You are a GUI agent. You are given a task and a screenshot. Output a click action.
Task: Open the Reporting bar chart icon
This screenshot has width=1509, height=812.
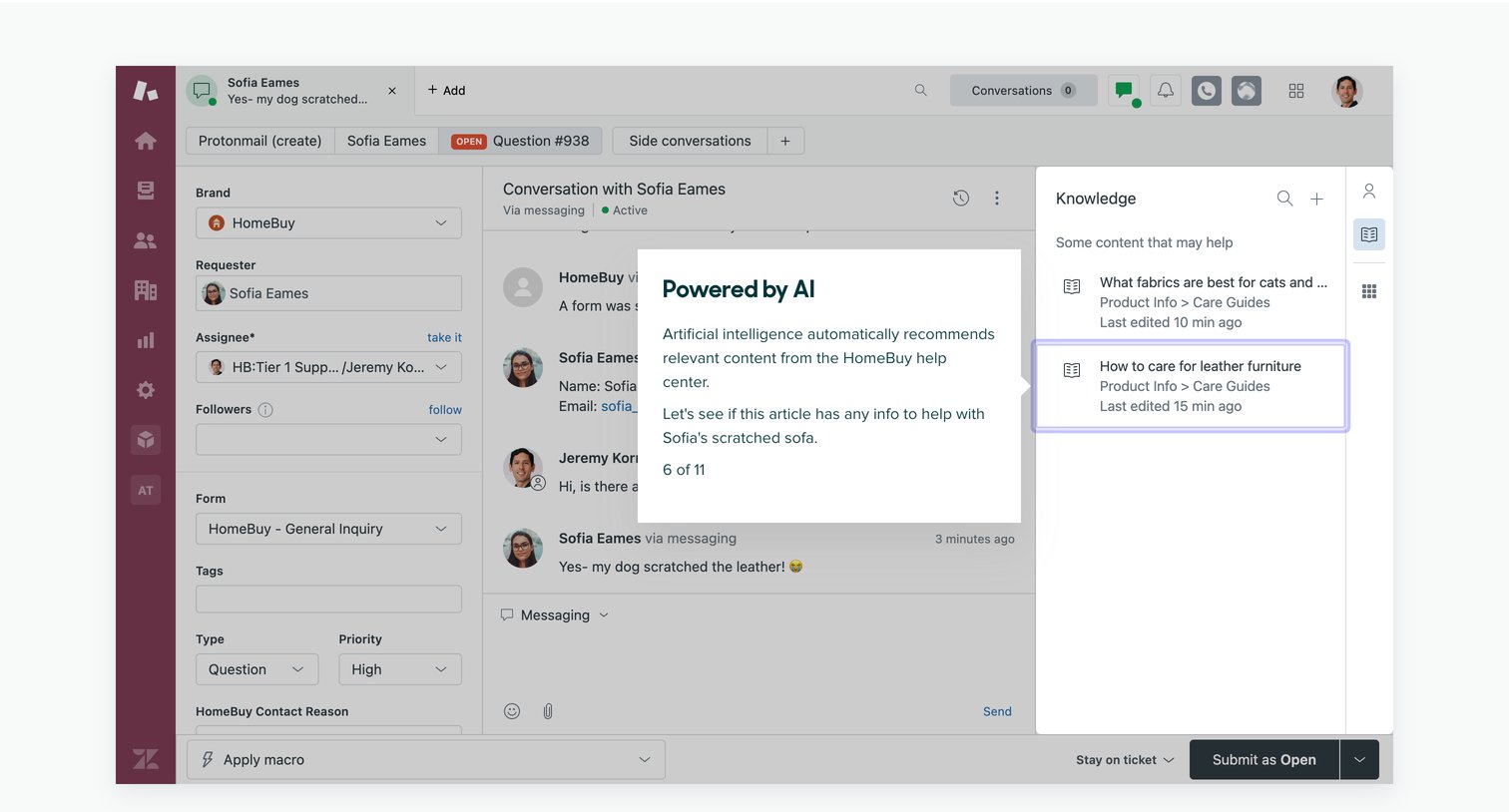click(x=146, y=340)
